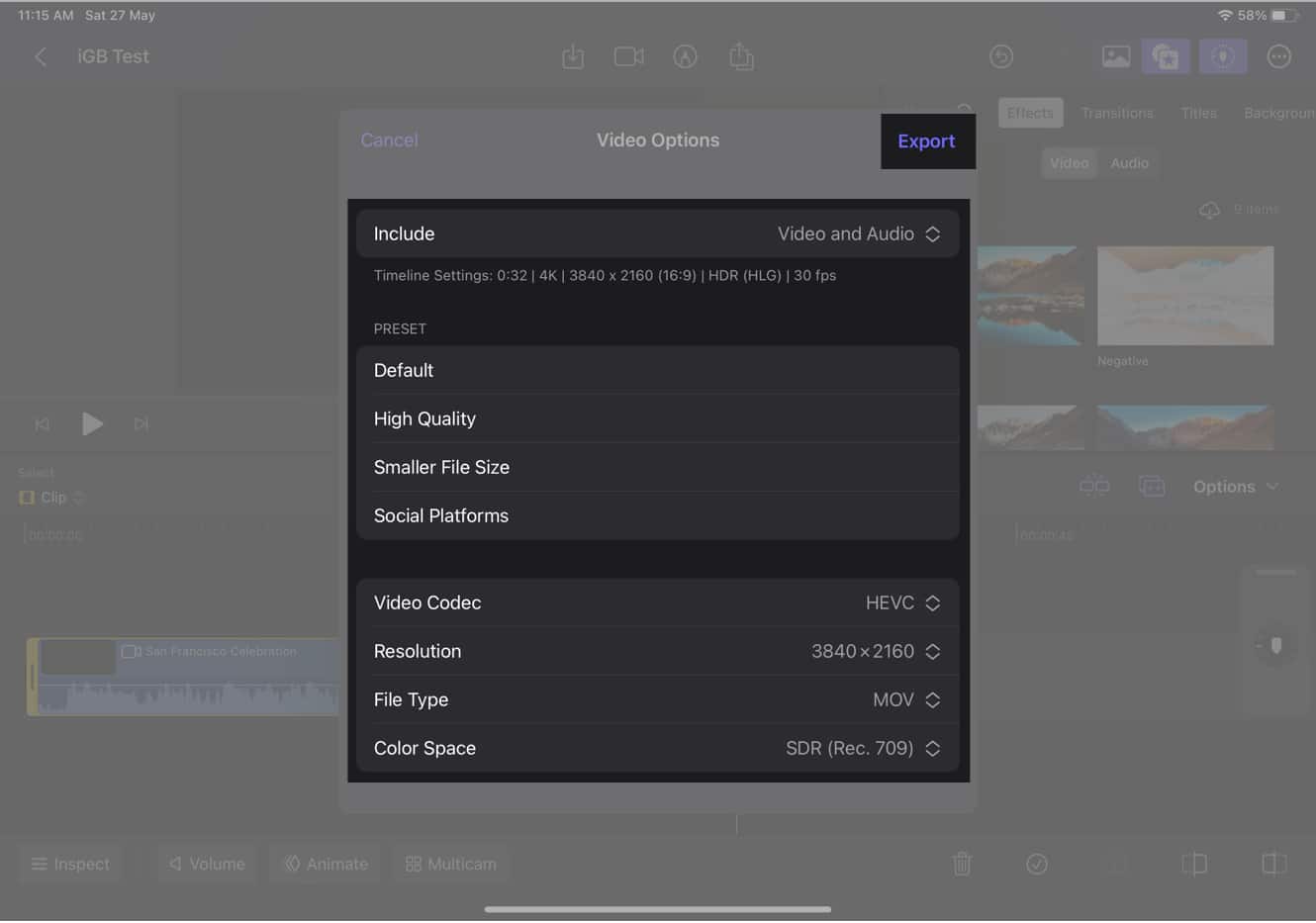Skip to previous frame control
This screenshot has height=923, width=1316.
42,424
